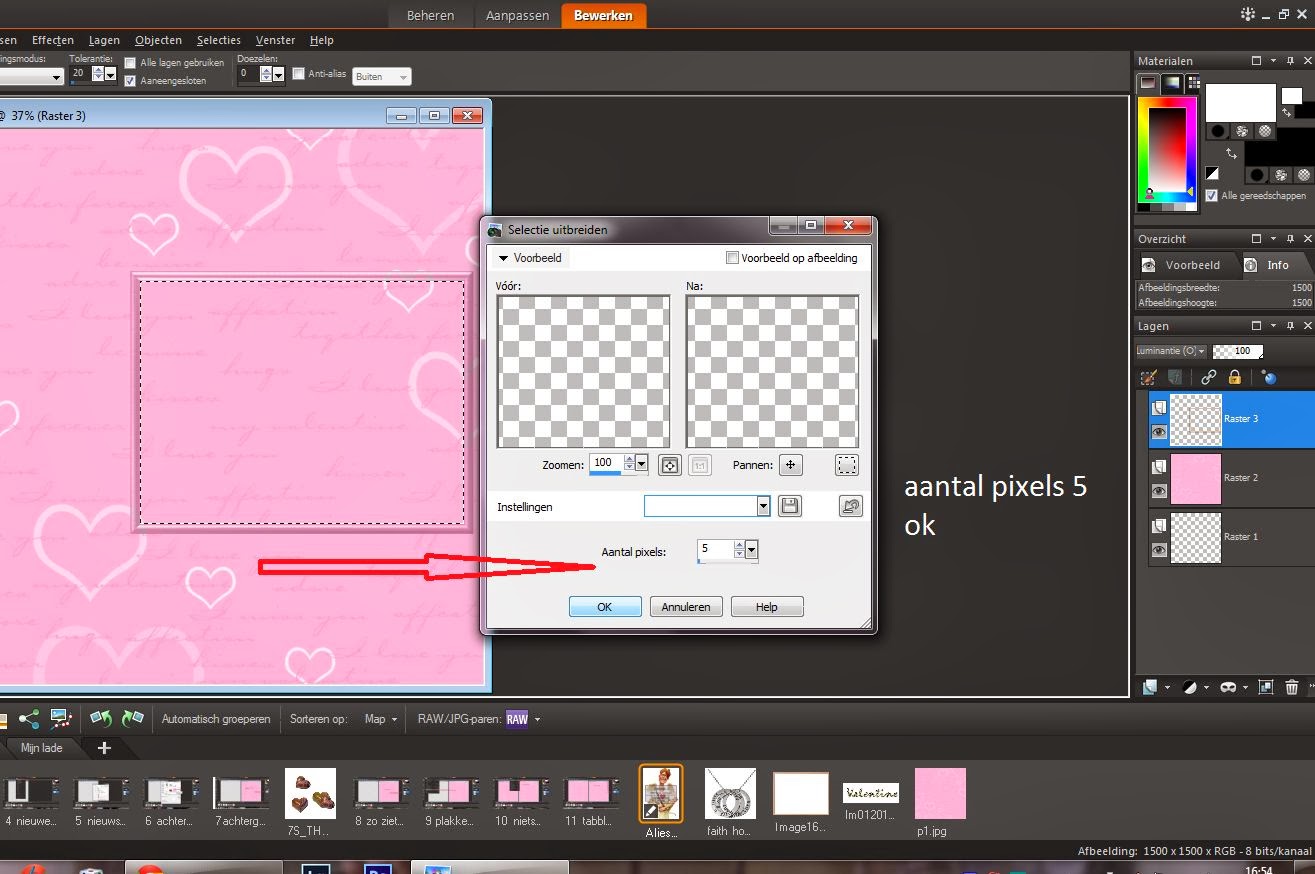
Task: Open the Effecten menu
Action: click(53, 40)
